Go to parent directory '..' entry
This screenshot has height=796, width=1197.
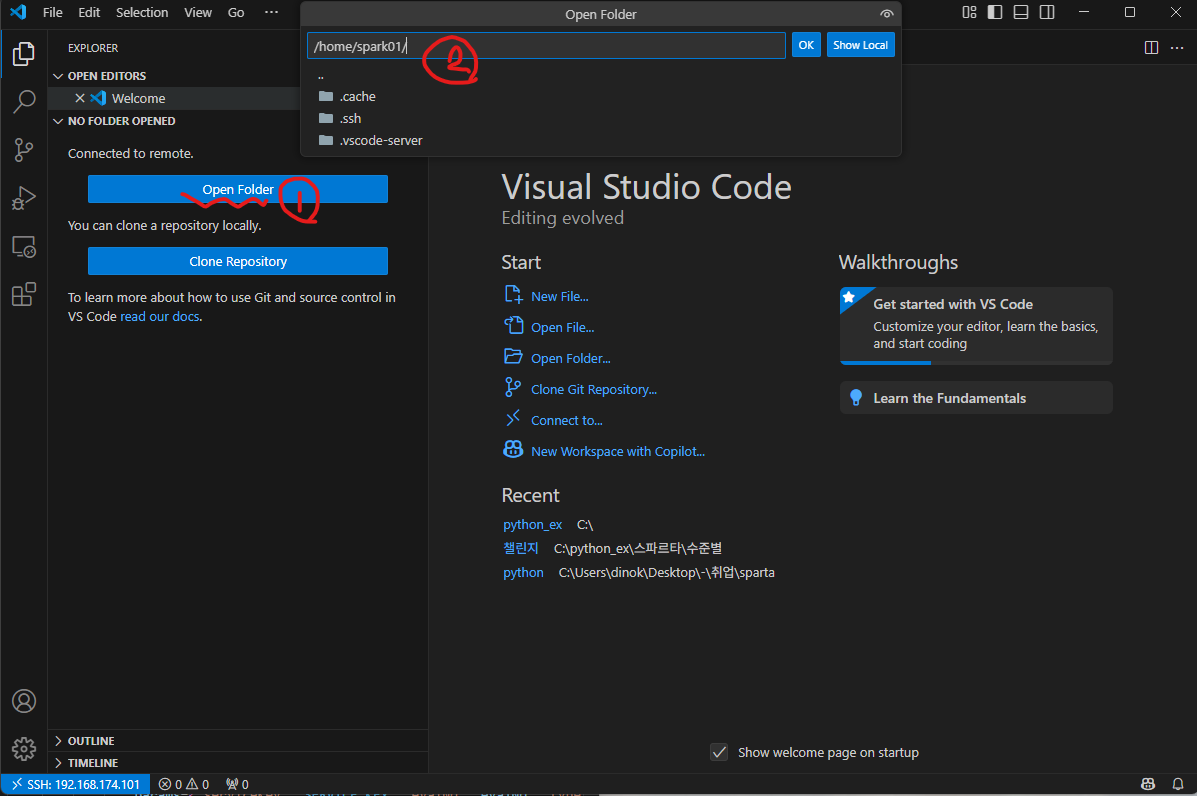click(601, 76)
